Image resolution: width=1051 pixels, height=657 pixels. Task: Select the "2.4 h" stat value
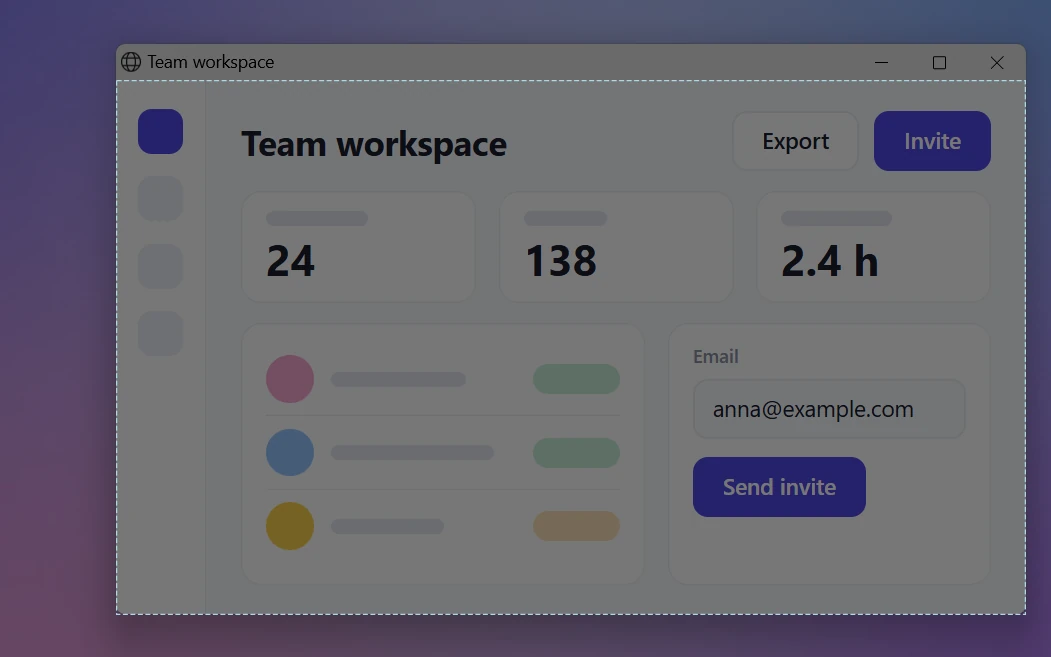pos(830,261)
